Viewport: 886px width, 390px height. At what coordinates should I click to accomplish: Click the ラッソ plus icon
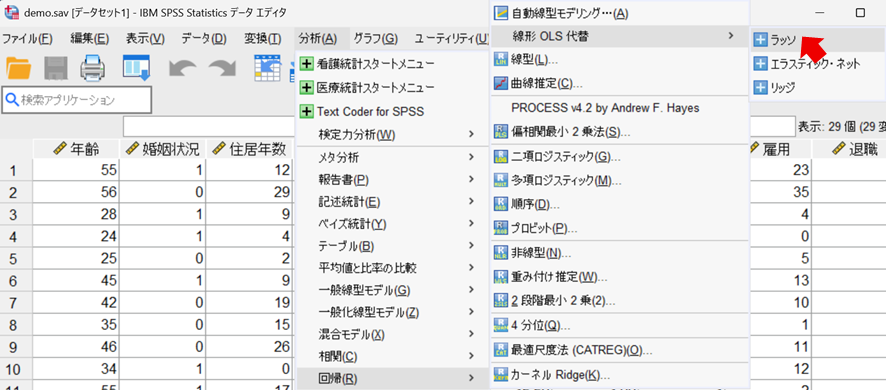tap(761, 40)
